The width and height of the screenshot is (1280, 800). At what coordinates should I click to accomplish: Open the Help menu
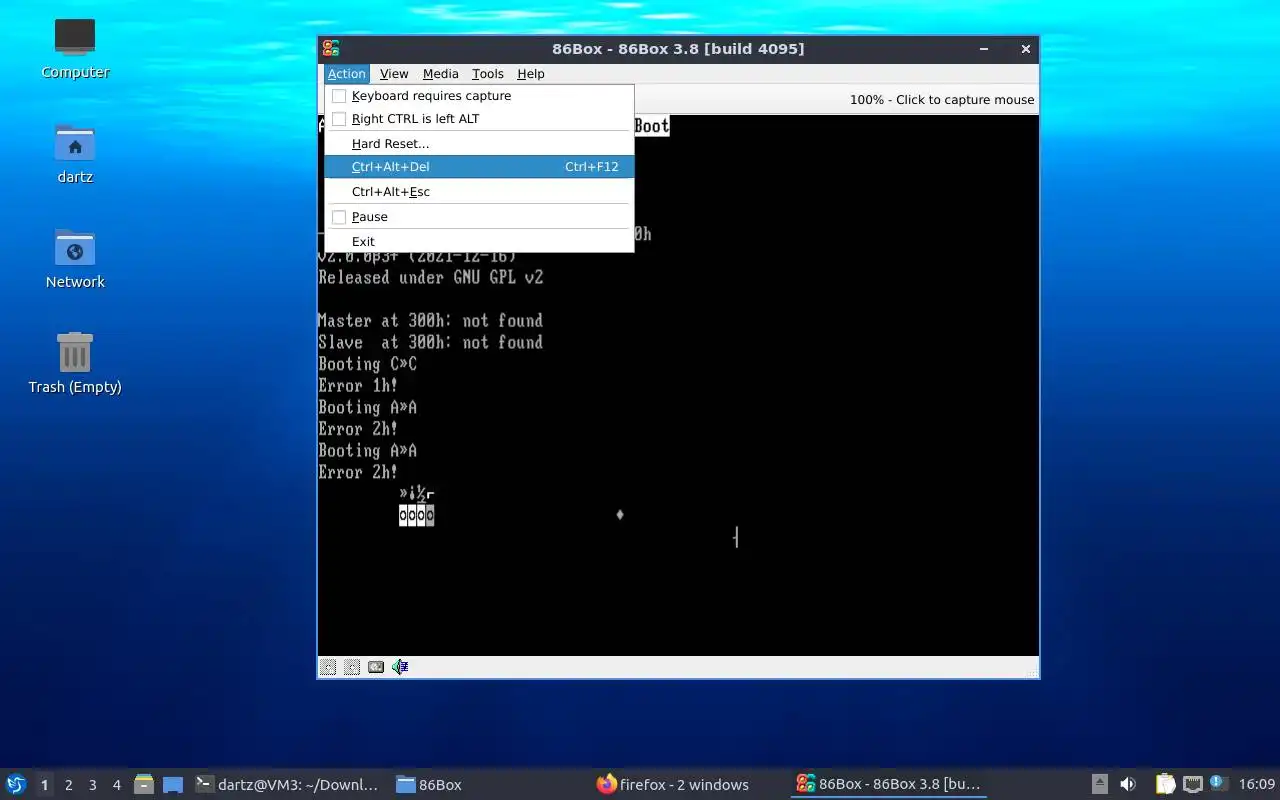click(x=531, y=74)
